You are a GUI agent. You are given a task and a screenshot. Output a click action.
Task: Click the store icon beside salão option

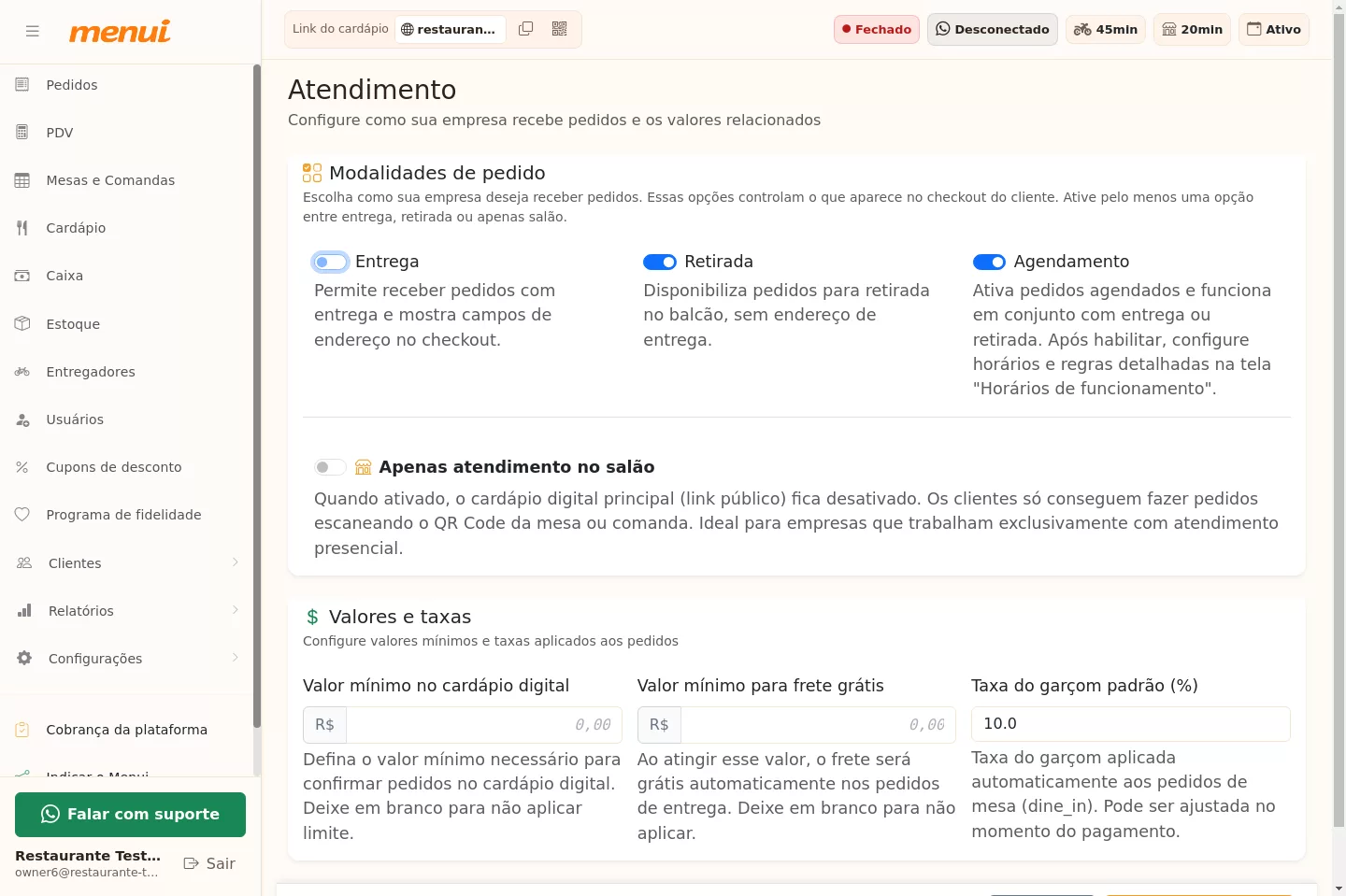(x=364, y=467)
